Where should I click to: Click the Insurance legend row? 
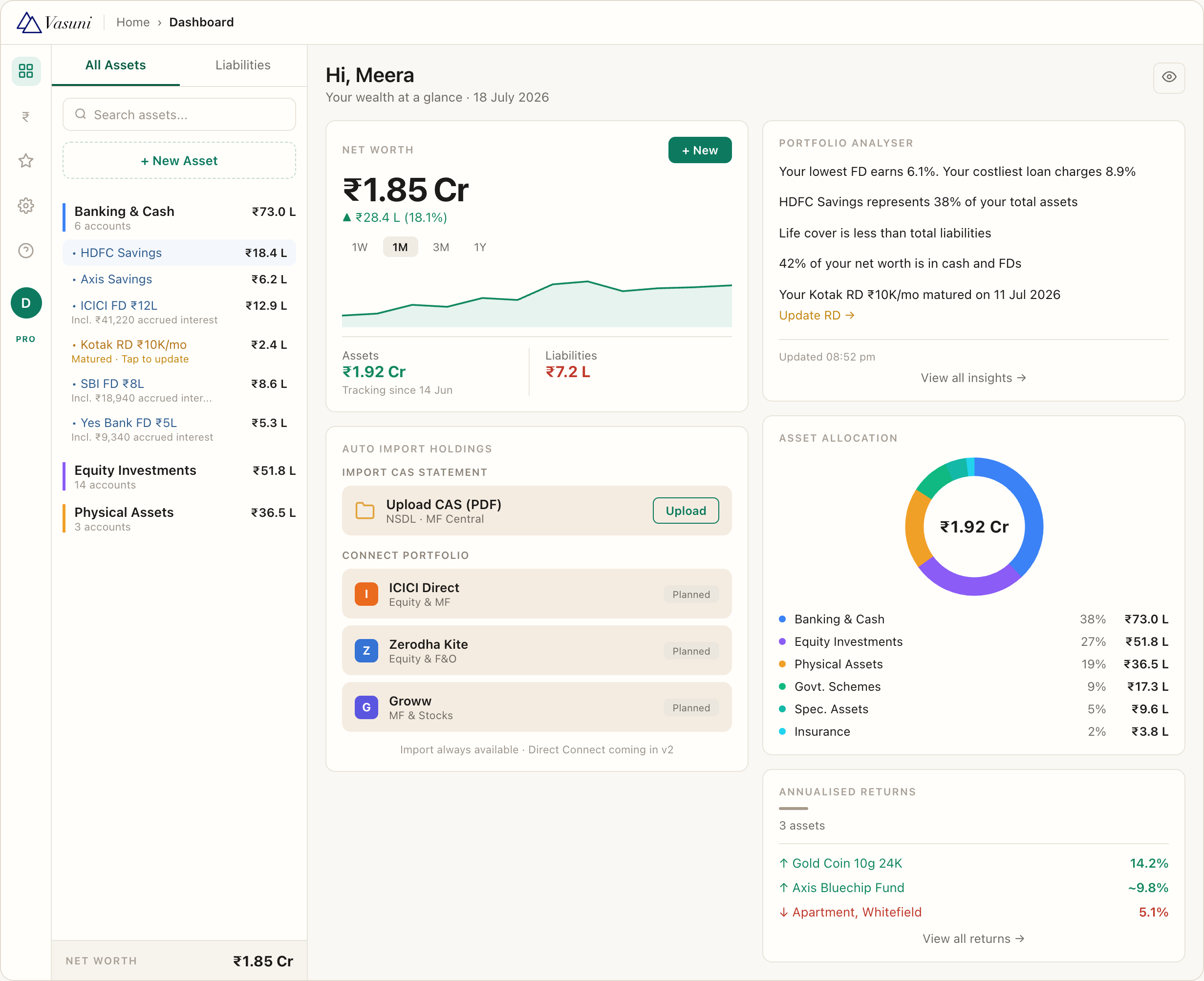[x=973, y=731]
